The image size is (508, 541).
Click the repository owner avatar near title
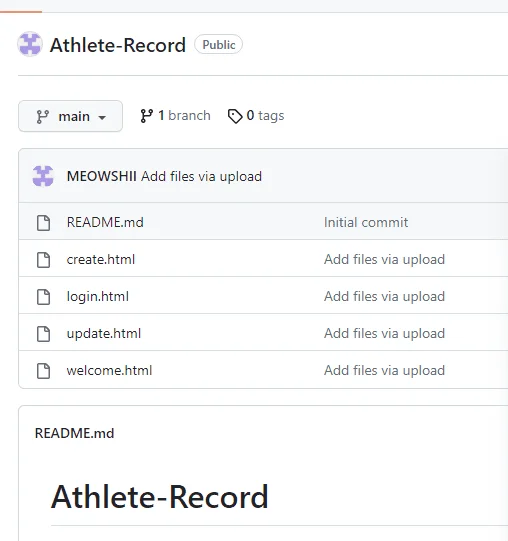[30, 44]
